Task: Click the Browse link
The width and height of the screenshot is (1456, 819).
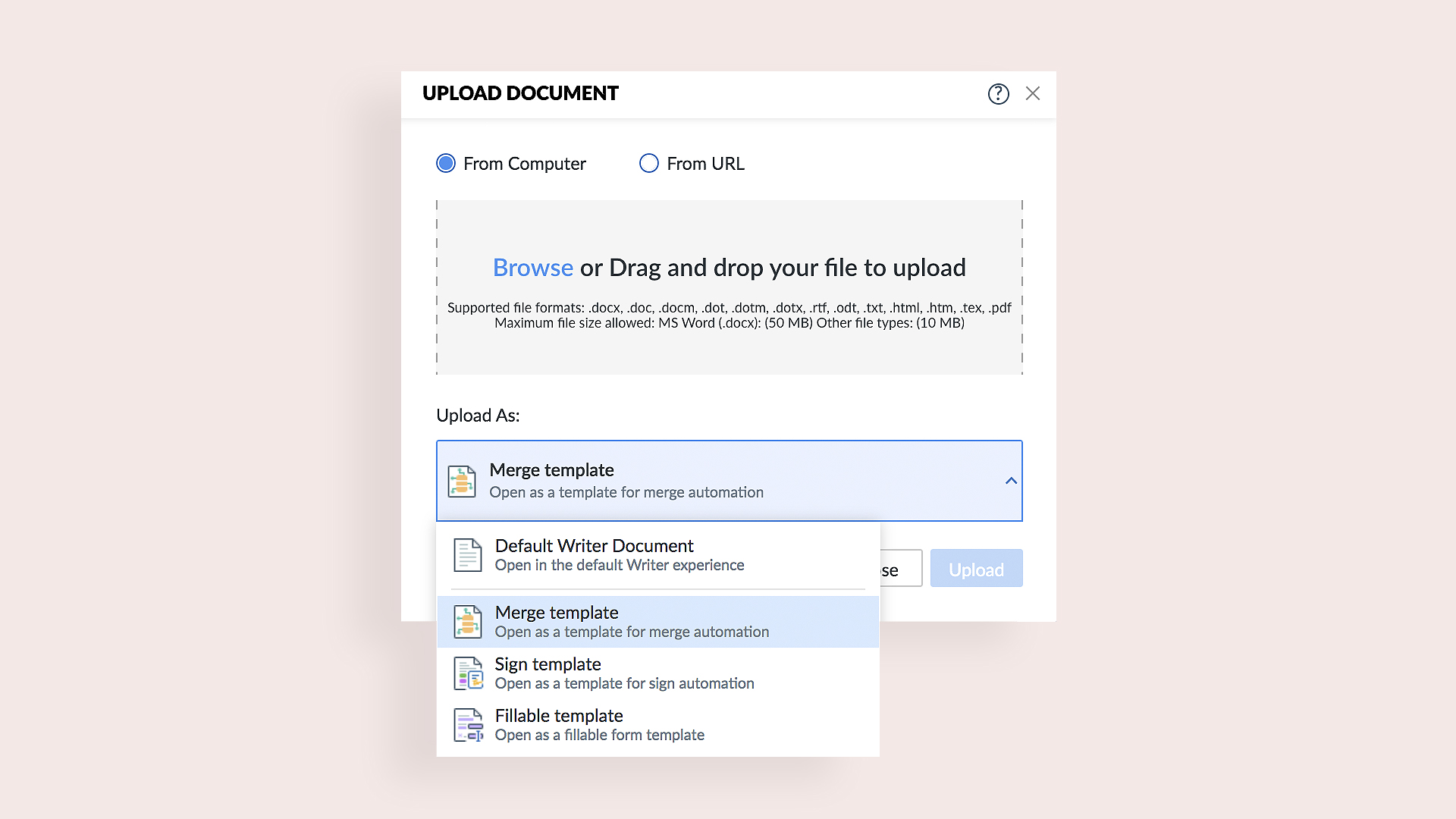Action: (x=532, y=268)
